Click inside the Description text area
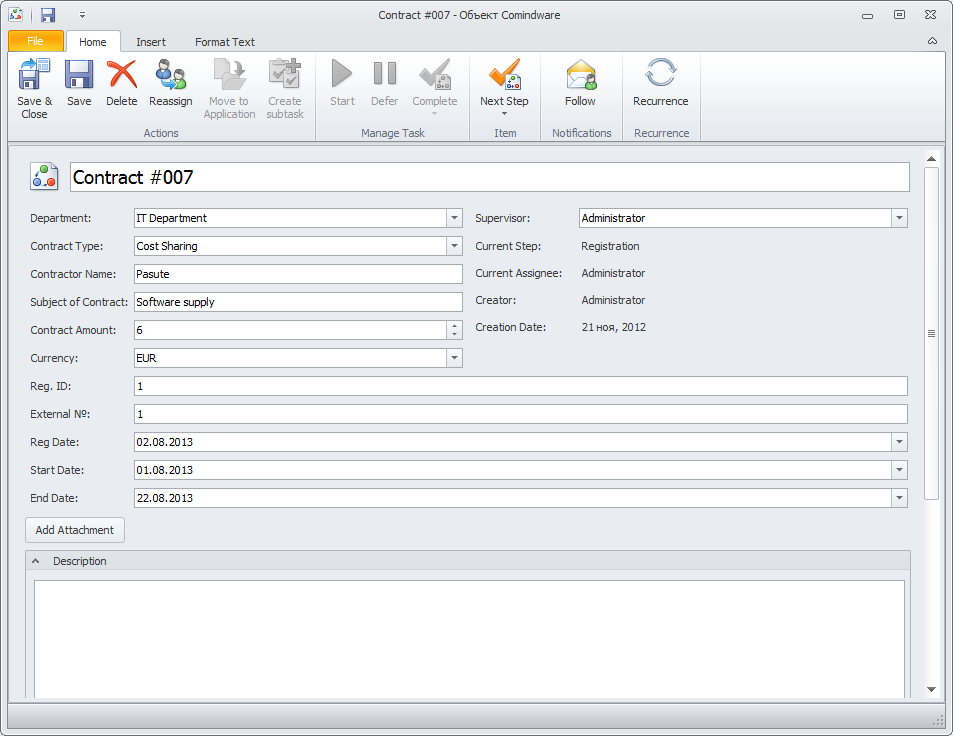The width and height of the screenshot is (953, 736). [x=469, y=638]
